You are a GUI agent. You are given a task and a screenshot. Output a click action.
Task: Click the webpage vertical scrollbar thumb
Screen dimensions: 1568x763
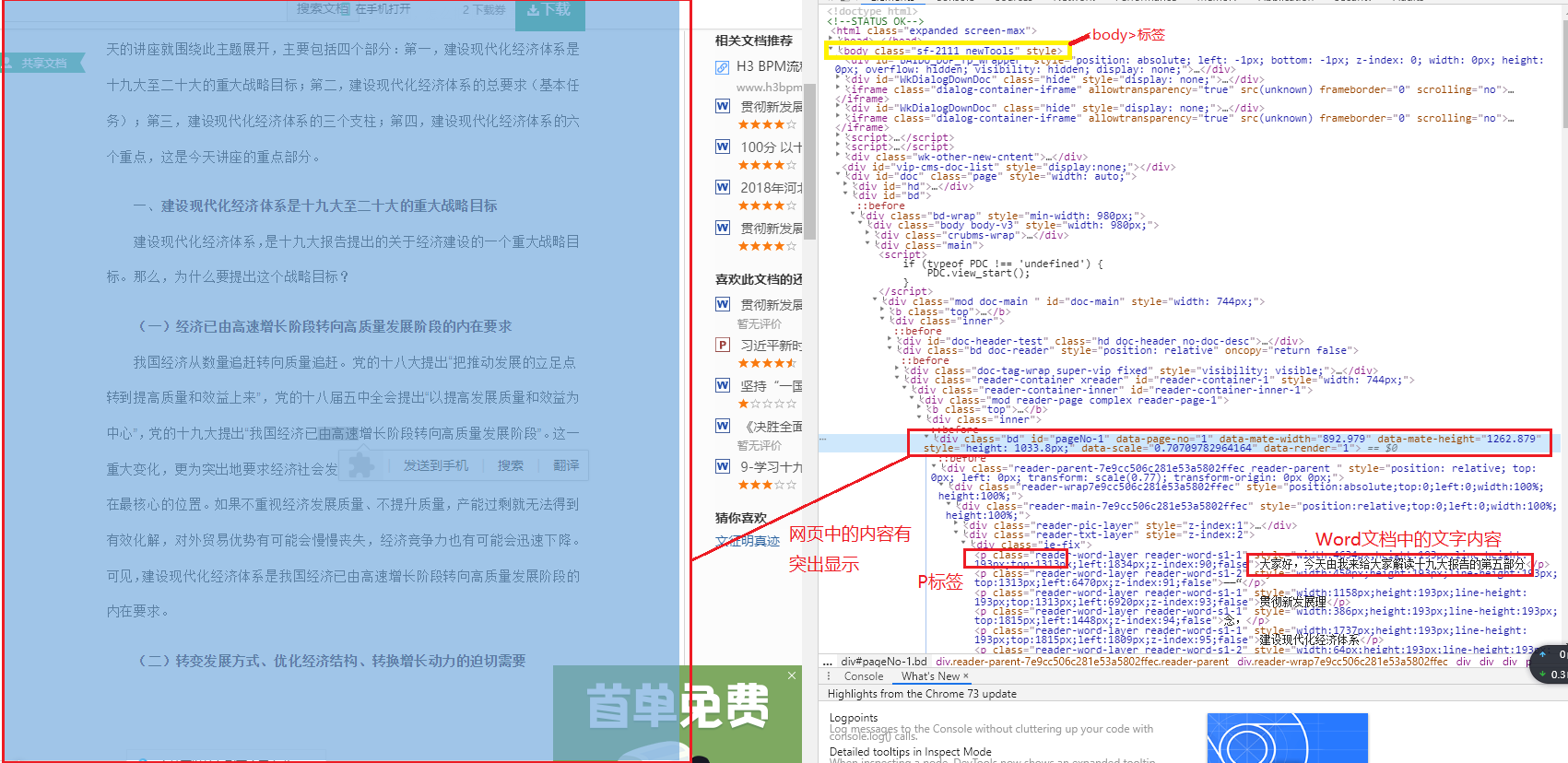point(810,161)
